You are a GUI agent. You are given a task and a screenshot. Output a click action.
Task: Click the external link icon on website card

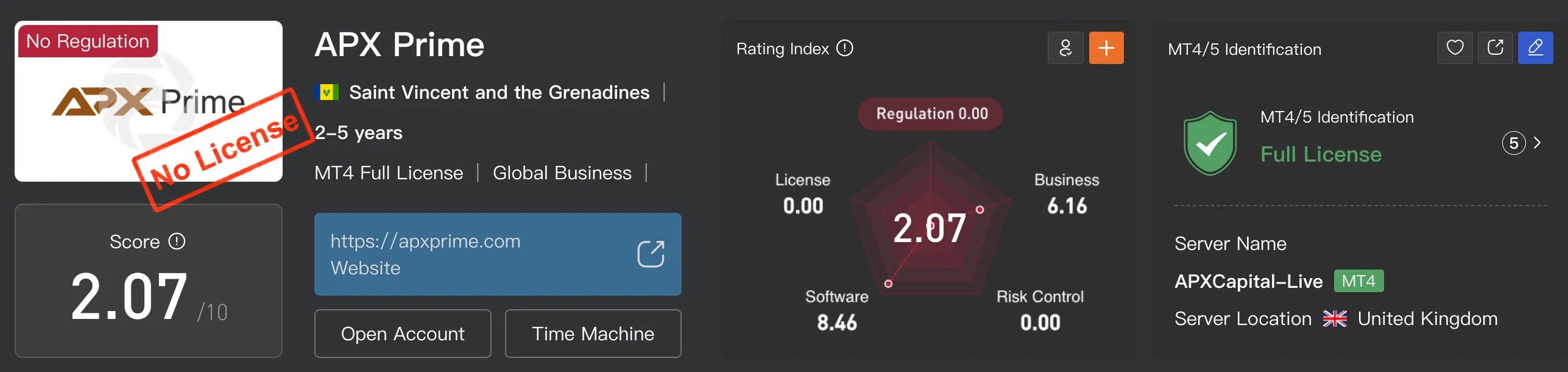coord(651,254)
